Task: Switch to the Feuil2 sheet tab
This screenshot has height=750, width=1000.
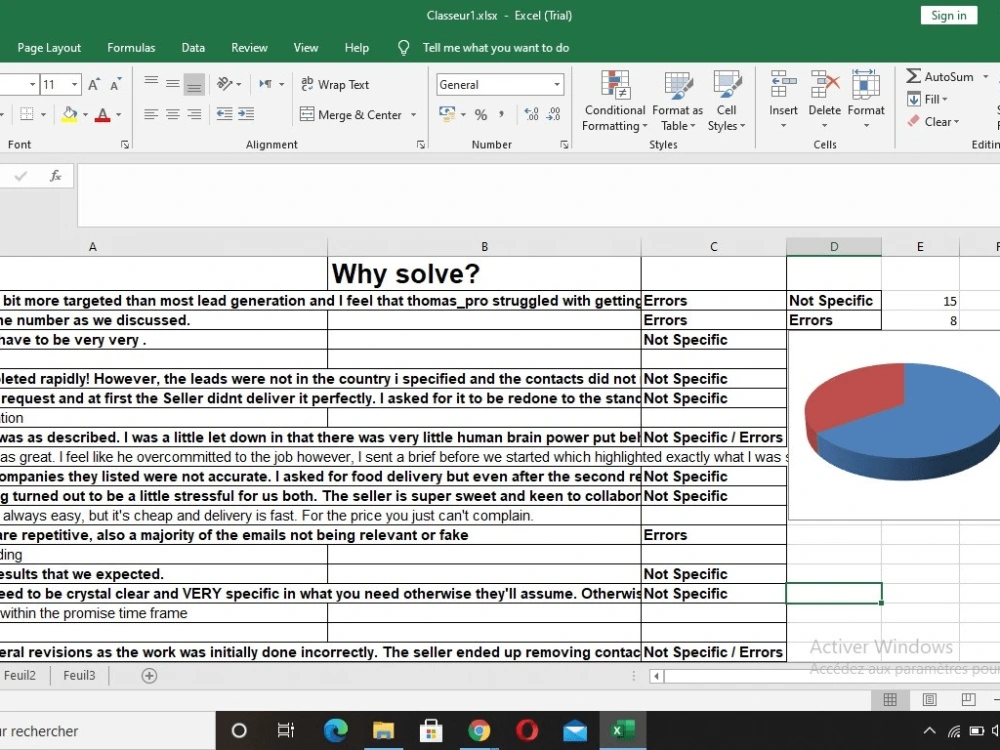Action: [x=20, y=675]
